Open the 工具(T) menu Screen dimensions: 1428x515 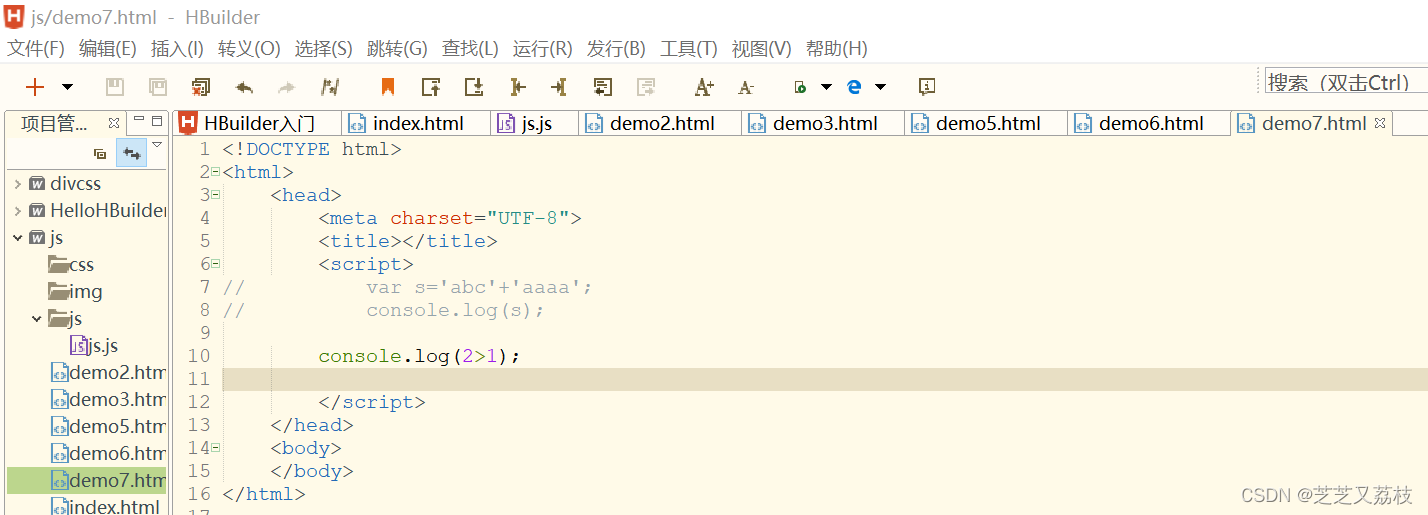point(689,48)
